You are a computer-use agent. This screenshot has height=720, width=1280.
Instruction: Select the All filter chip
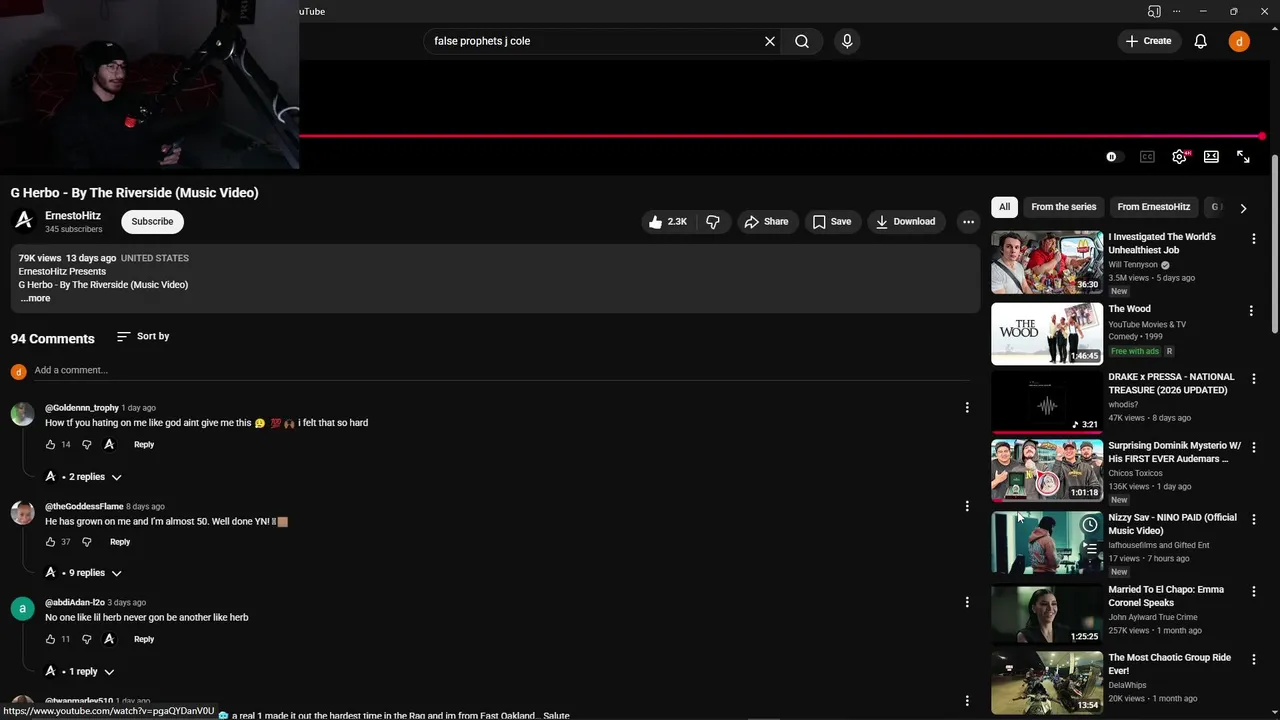1004,207
